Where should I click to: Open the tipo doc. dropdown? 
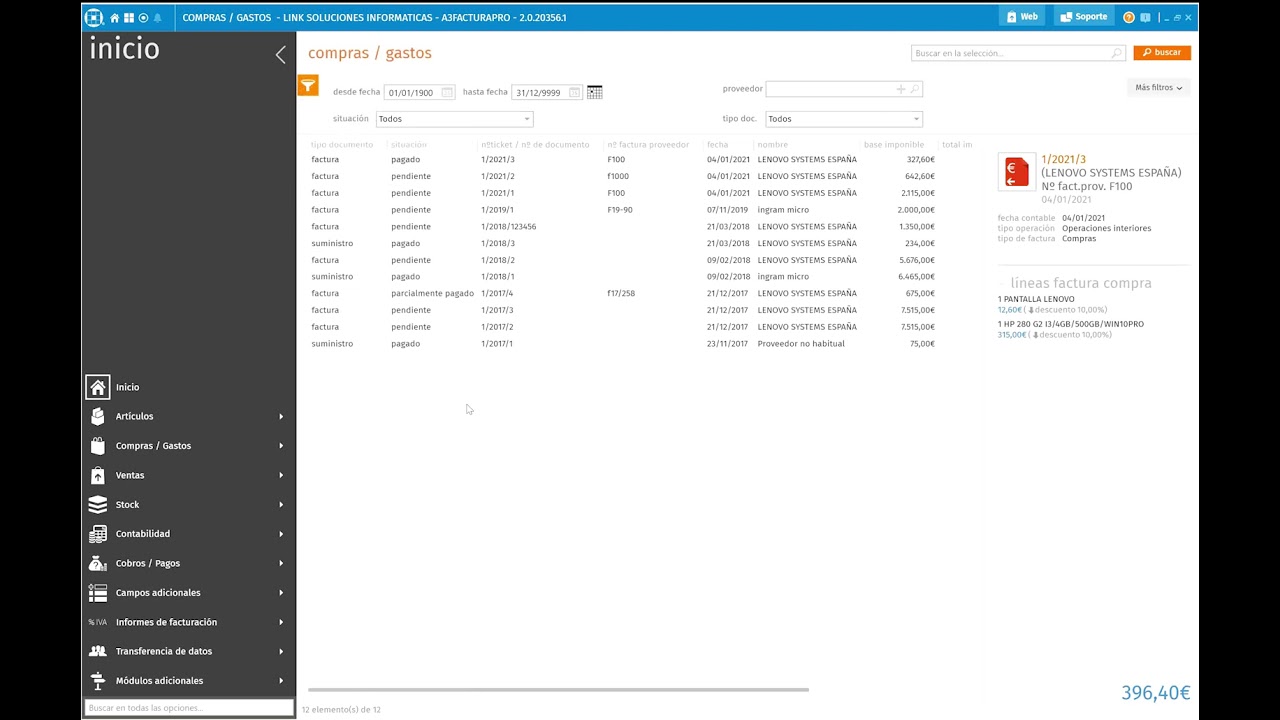click(844, 119)
